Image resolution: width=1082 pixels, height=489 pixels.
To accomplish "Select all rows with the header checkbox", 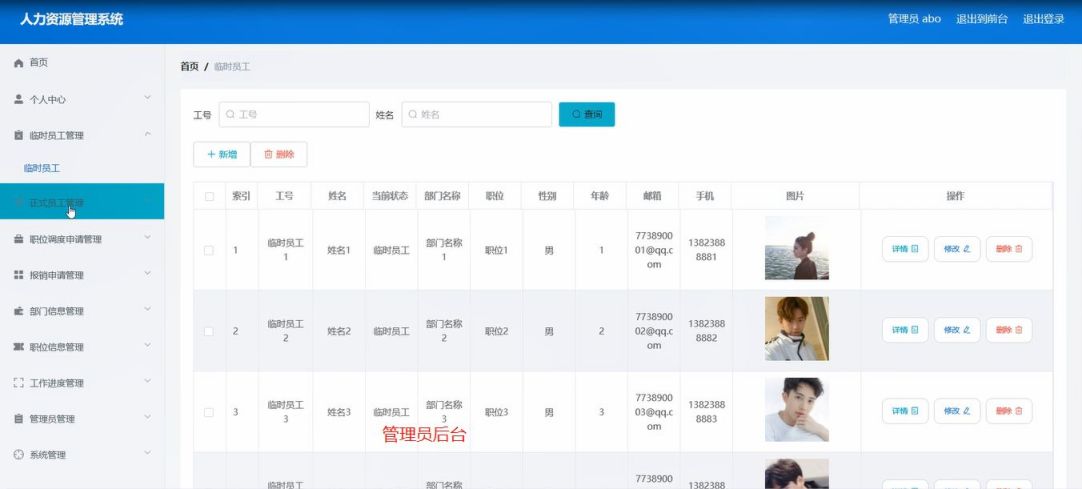I will click(210, 197).
